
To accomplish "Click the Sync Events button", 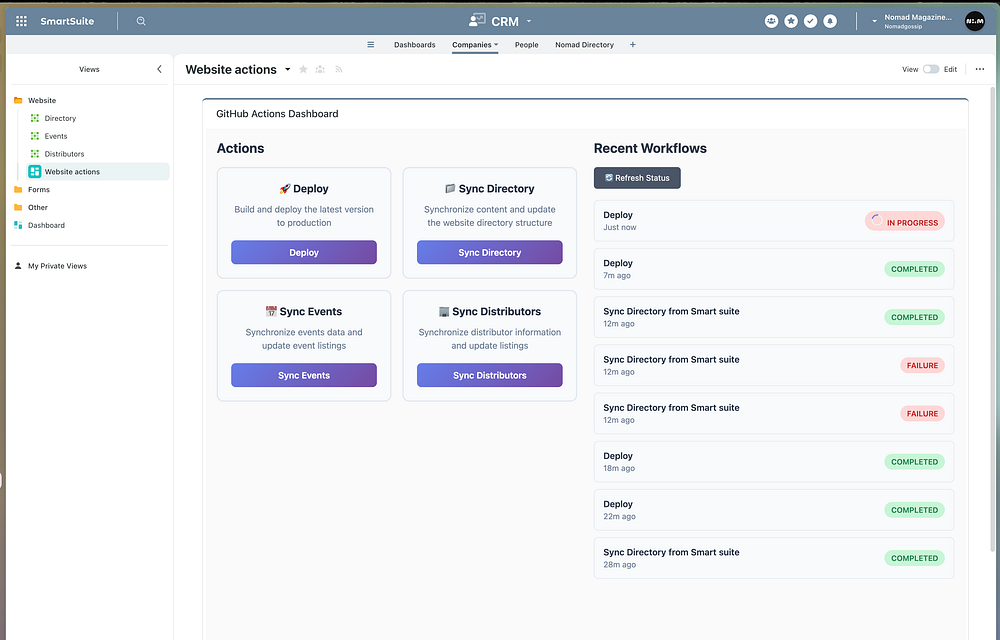I will point(304,375).
